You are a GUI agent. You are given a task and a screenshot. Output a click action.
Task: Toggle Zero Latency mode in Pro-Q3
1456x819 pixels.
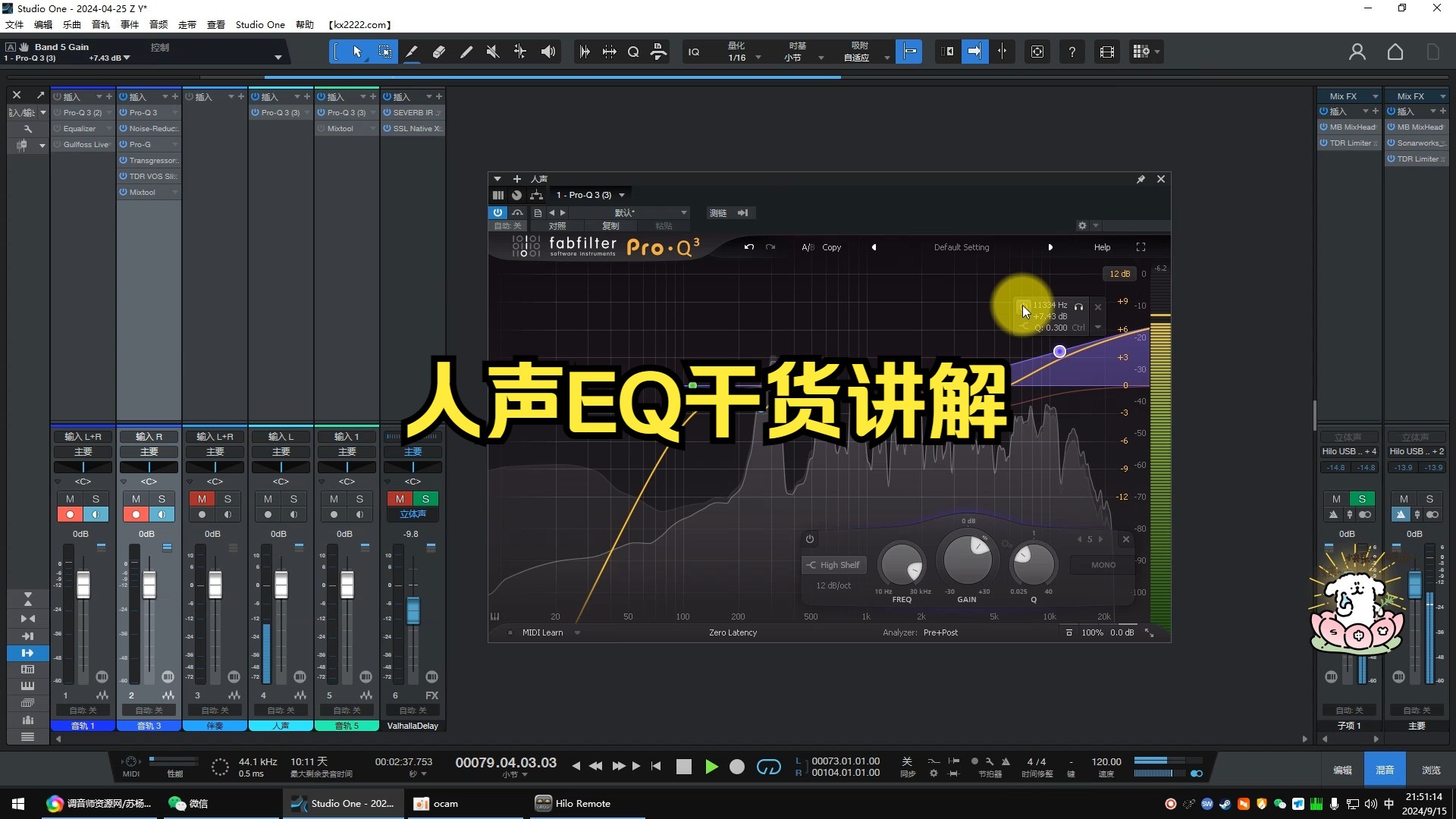coord(733,632)
